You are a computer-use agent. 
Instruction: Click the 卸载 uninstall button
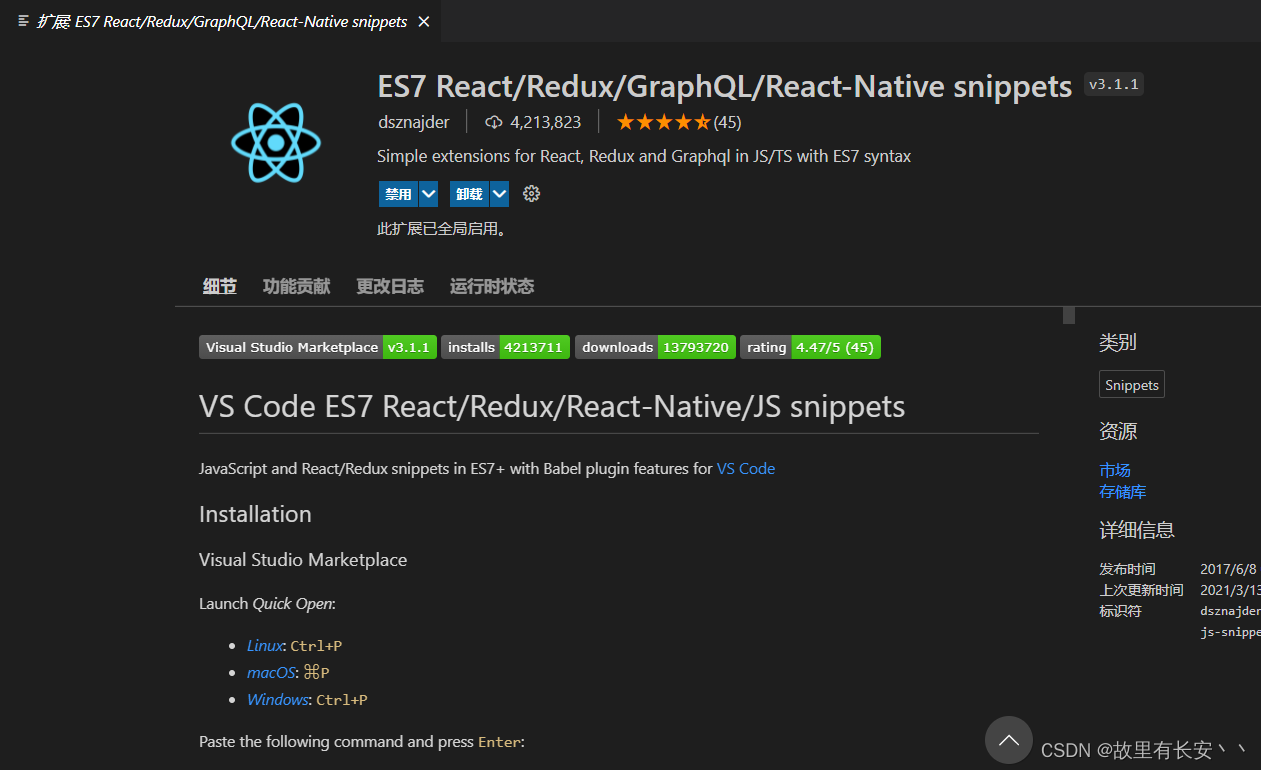[x=470, y=194]
